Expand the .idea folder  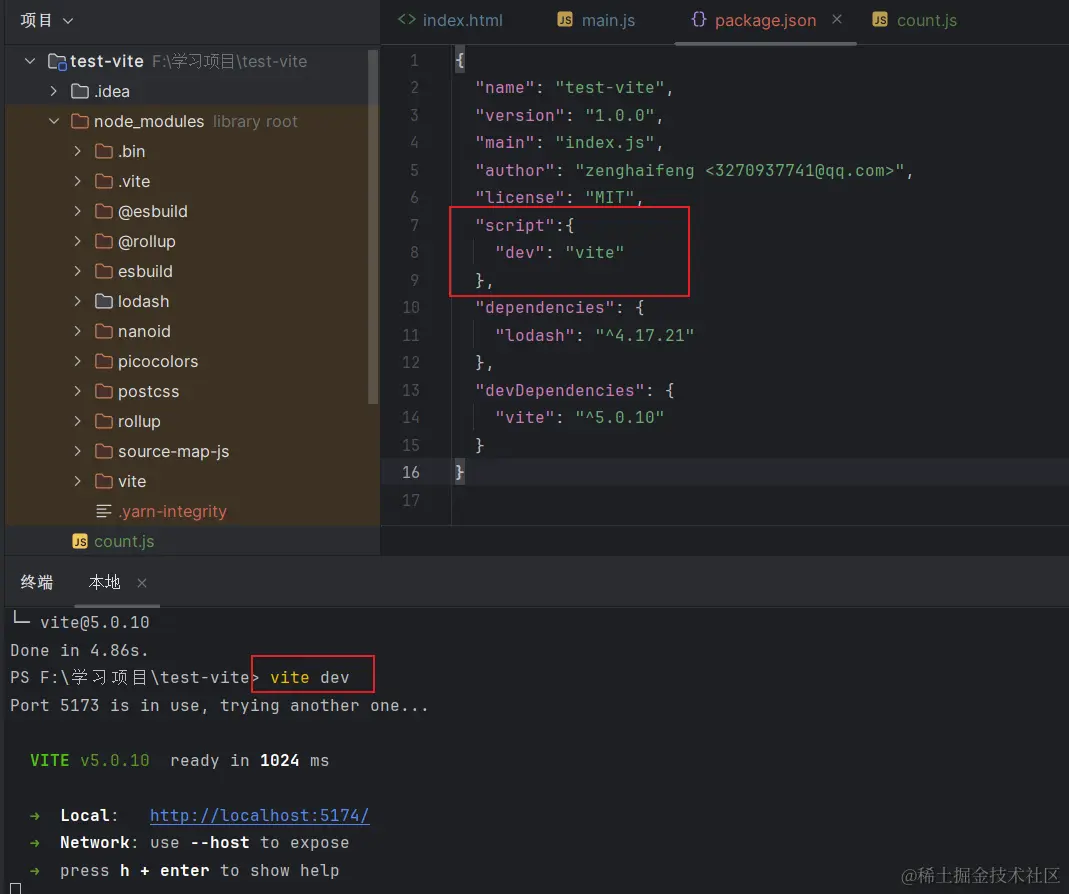[54, 91]
